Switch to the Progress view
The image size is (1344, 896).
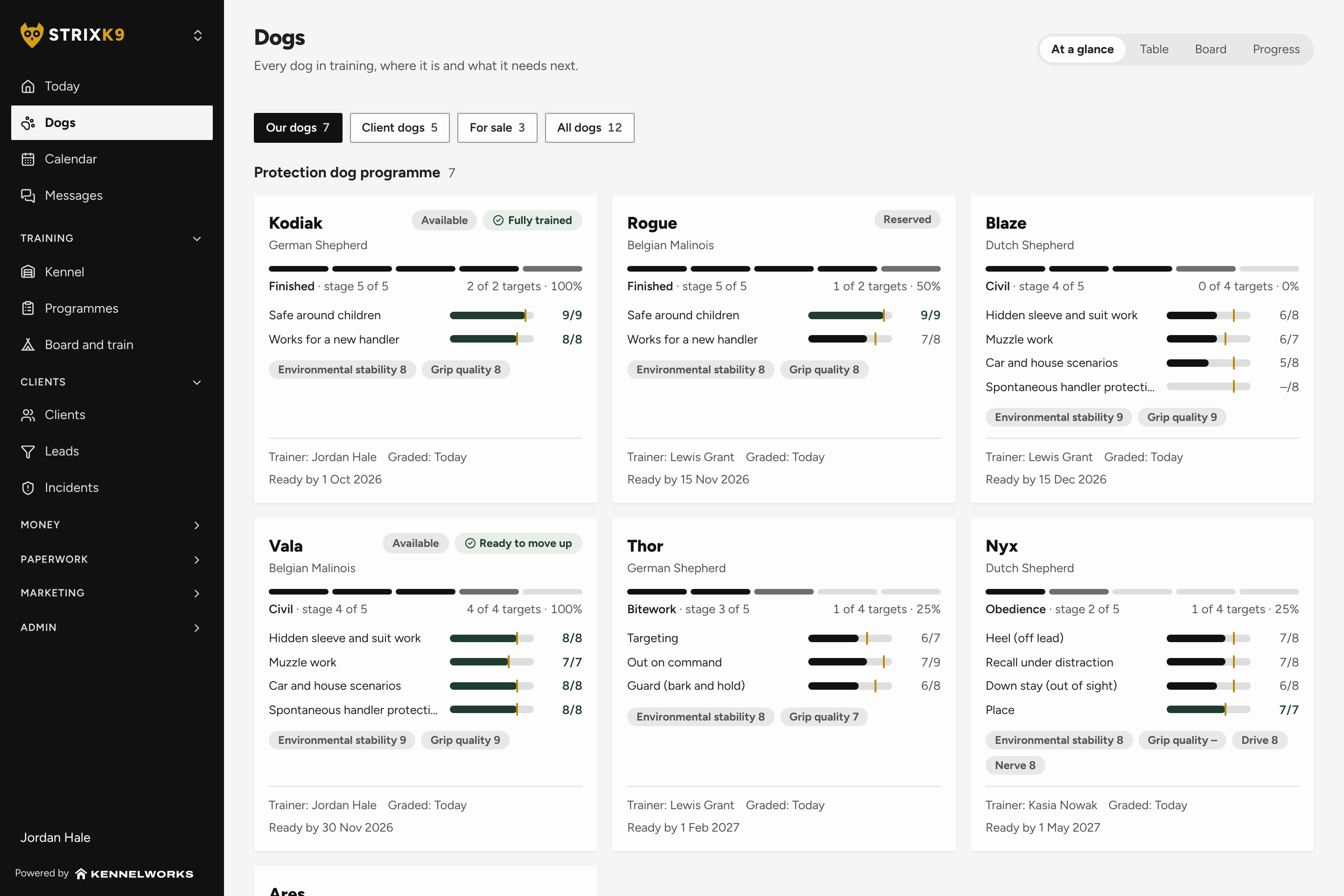pos(1276,49)
